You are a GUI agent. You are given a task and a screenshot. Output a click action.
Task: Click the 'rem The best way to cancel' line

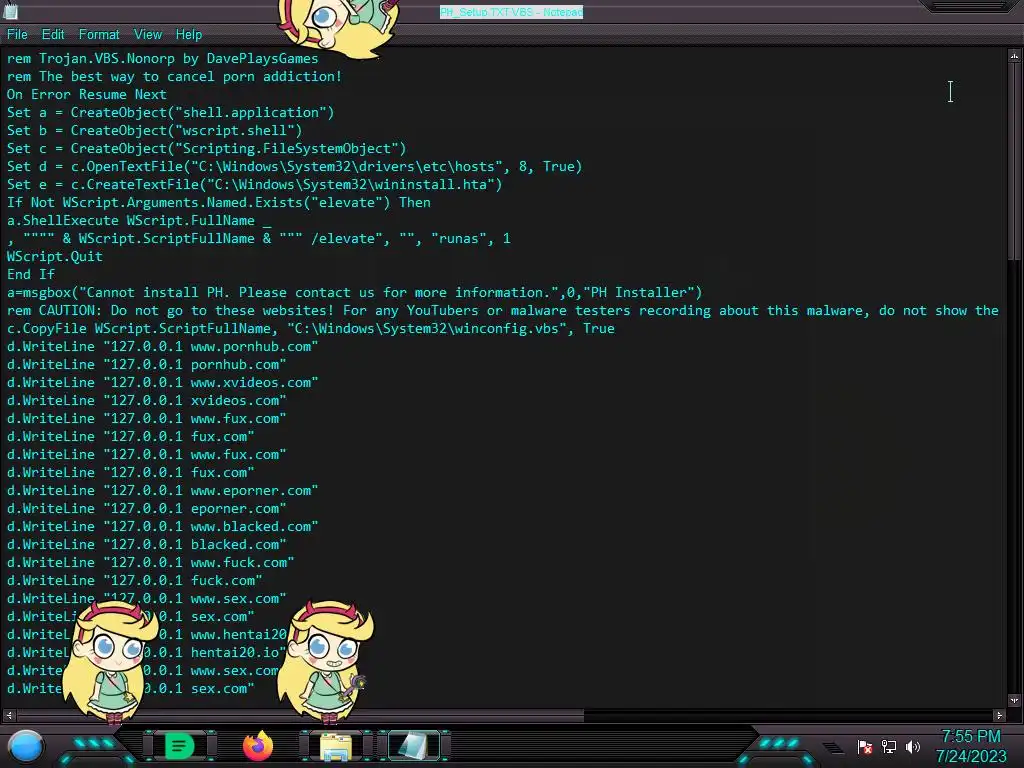click(x=174, y=76)
